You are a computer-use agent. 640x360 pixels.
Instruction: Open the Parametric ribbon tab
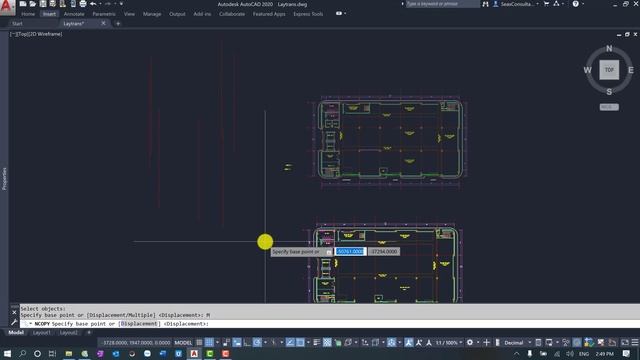(x=104, y=14)
